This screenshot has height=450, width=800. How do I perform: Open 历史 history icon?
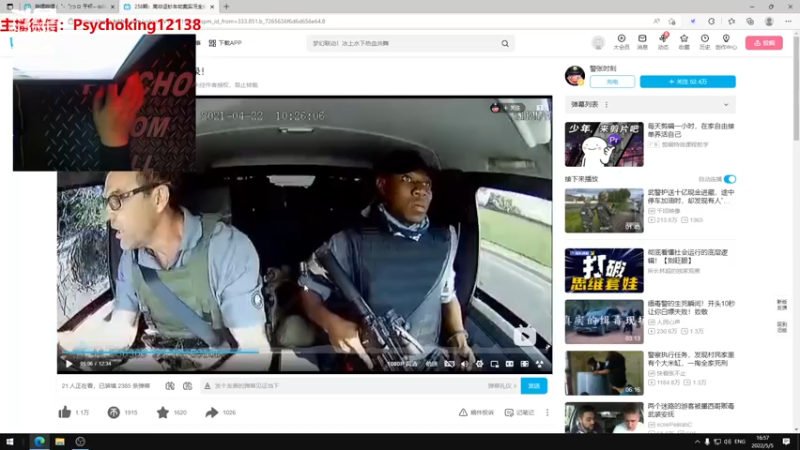705,42
